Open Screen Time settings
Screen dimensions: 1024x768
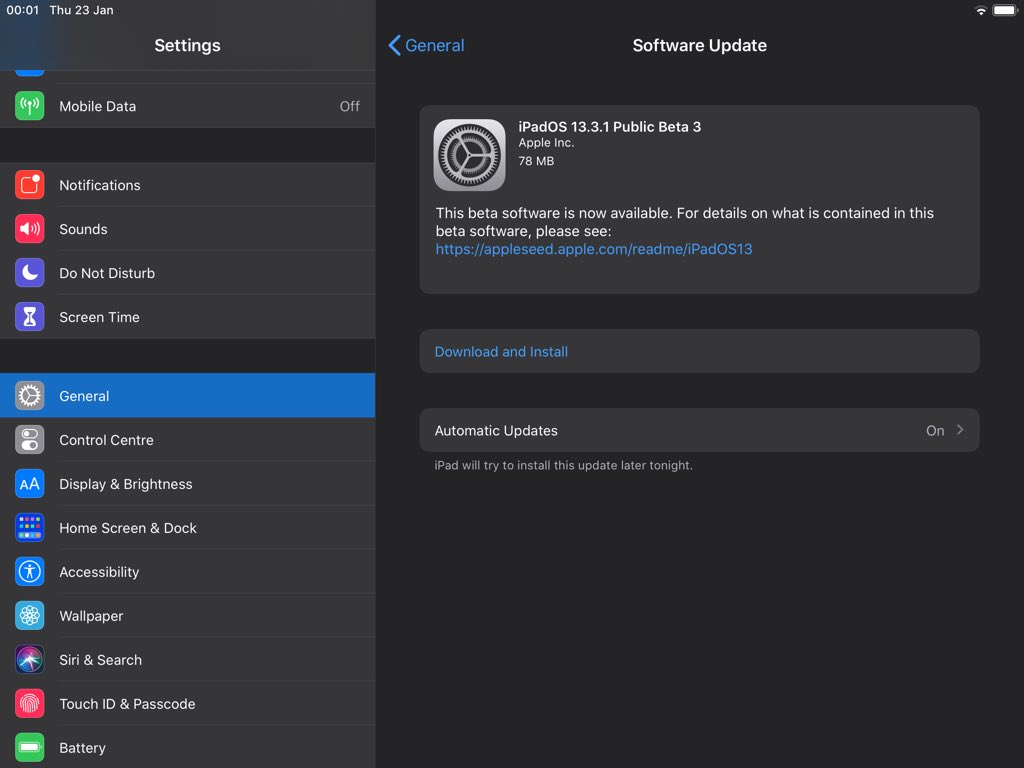tap(187, 317)
